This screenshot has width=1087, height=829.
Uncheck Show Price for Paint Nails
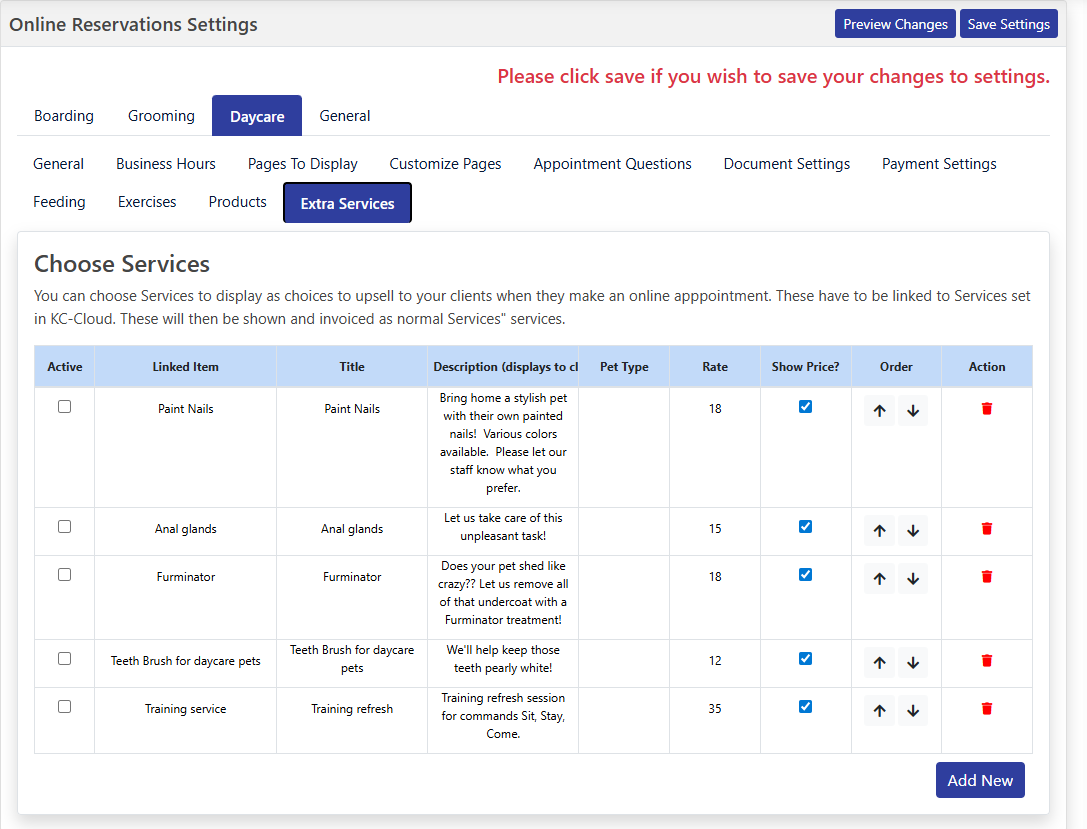pos(805,407)
